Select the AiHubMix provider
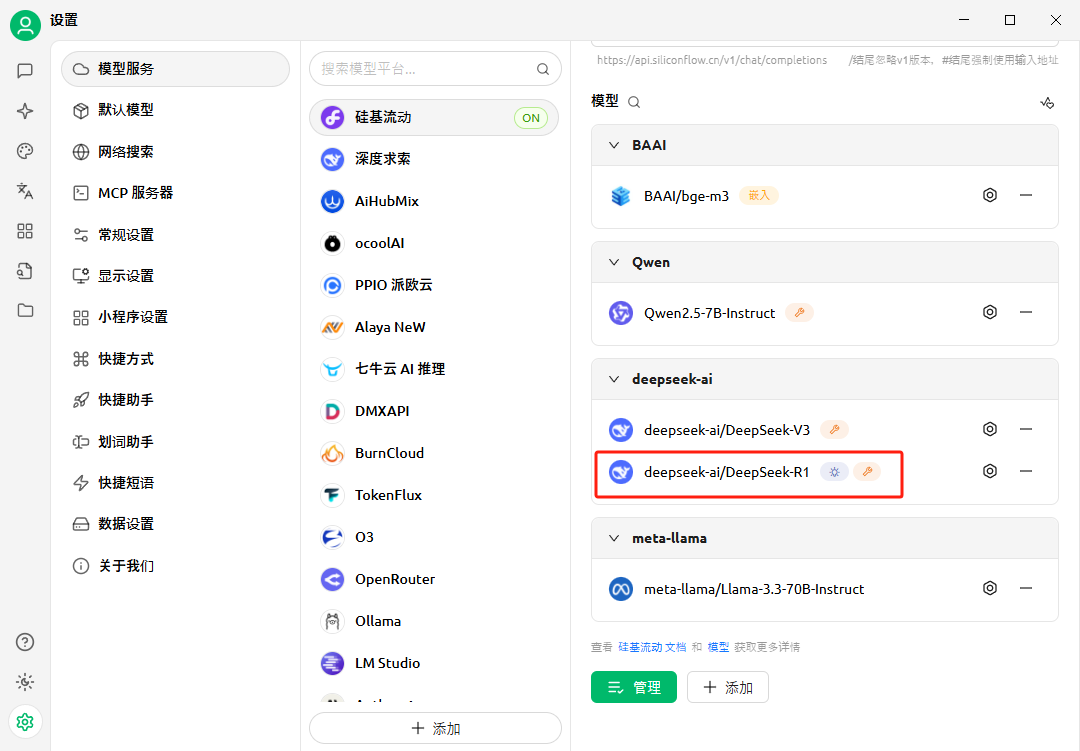 434,201
